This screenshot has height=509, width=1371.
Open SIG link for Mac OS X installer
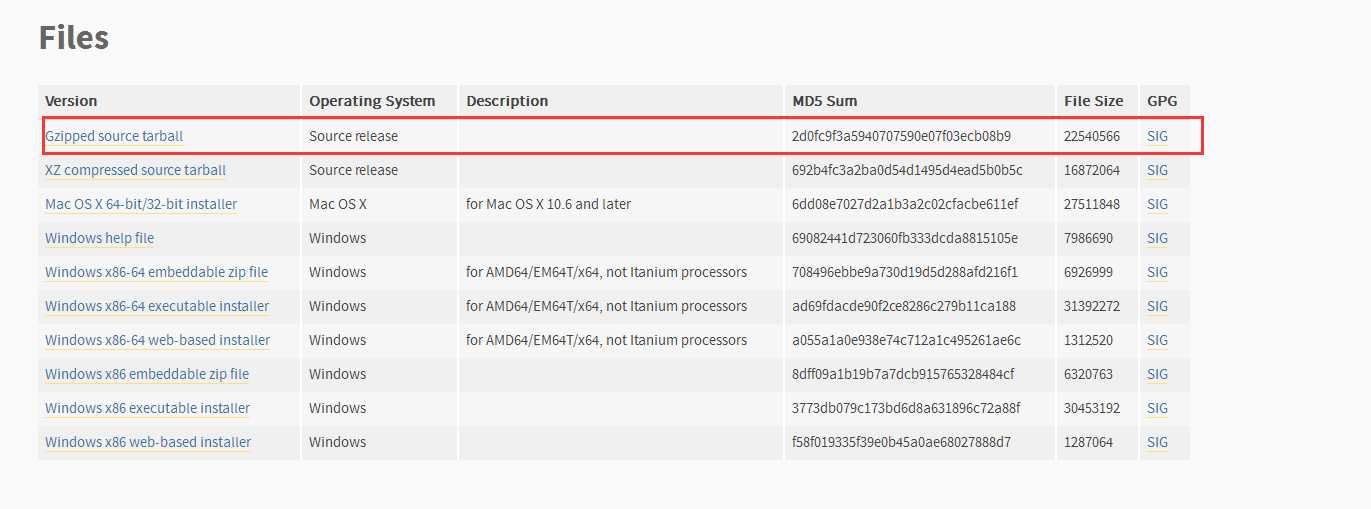[x=1157, y=204]
